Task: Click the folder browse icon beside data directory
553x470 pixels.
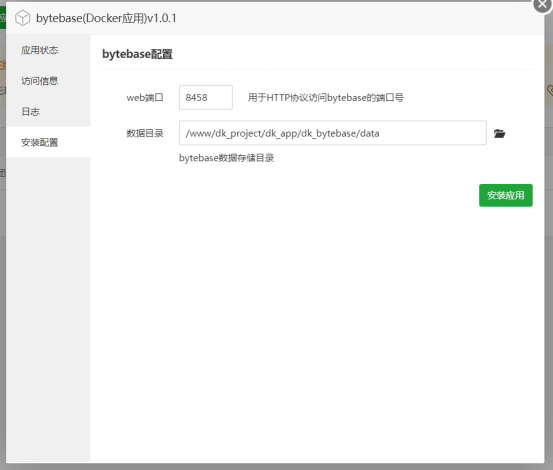Action: 499,133
